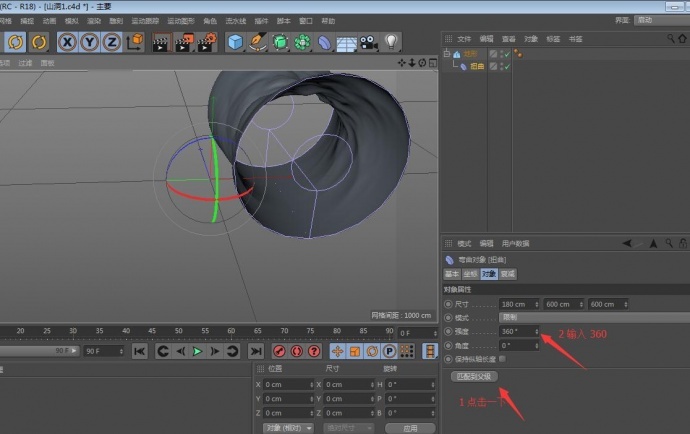Click the 强度 strength field 360°
This screenshot has width=690, height=434.
coord(519,331)
